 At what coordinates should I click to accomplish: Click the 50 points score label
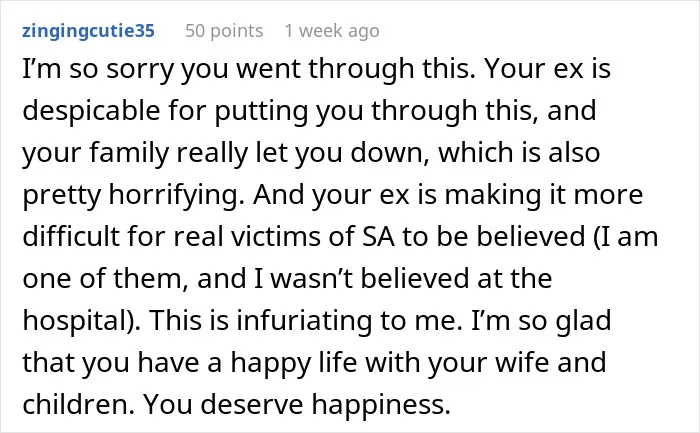[224, 31]
